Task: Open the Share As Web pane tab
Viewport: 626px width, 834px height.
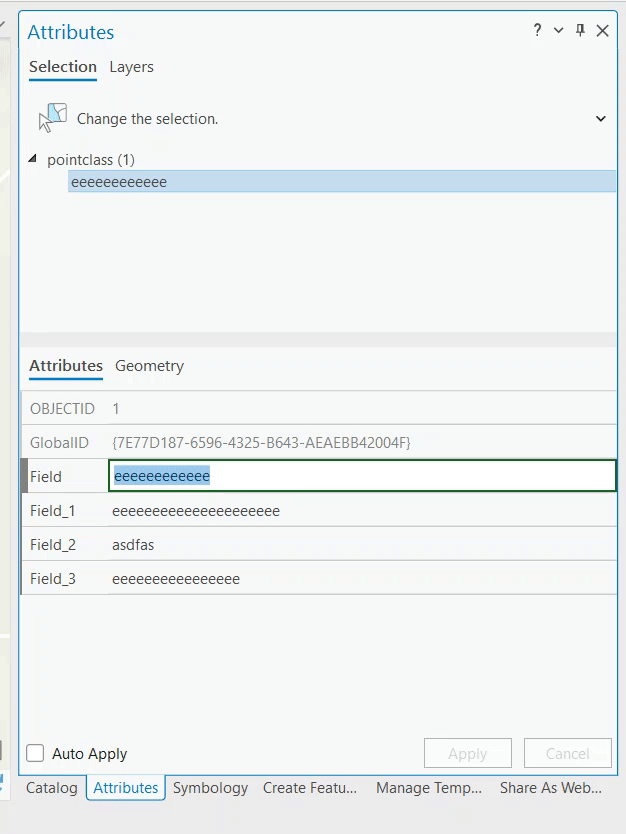Action: [551, 788]
